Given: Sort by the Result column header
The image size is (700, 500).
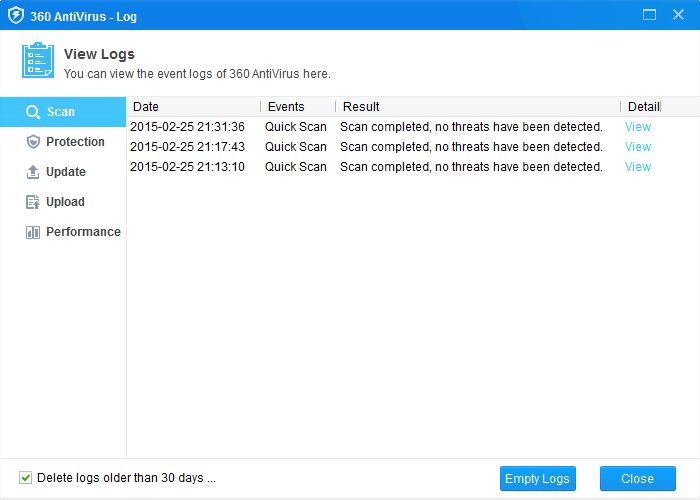Looking at the screenshot, I should tap(478, 107).
